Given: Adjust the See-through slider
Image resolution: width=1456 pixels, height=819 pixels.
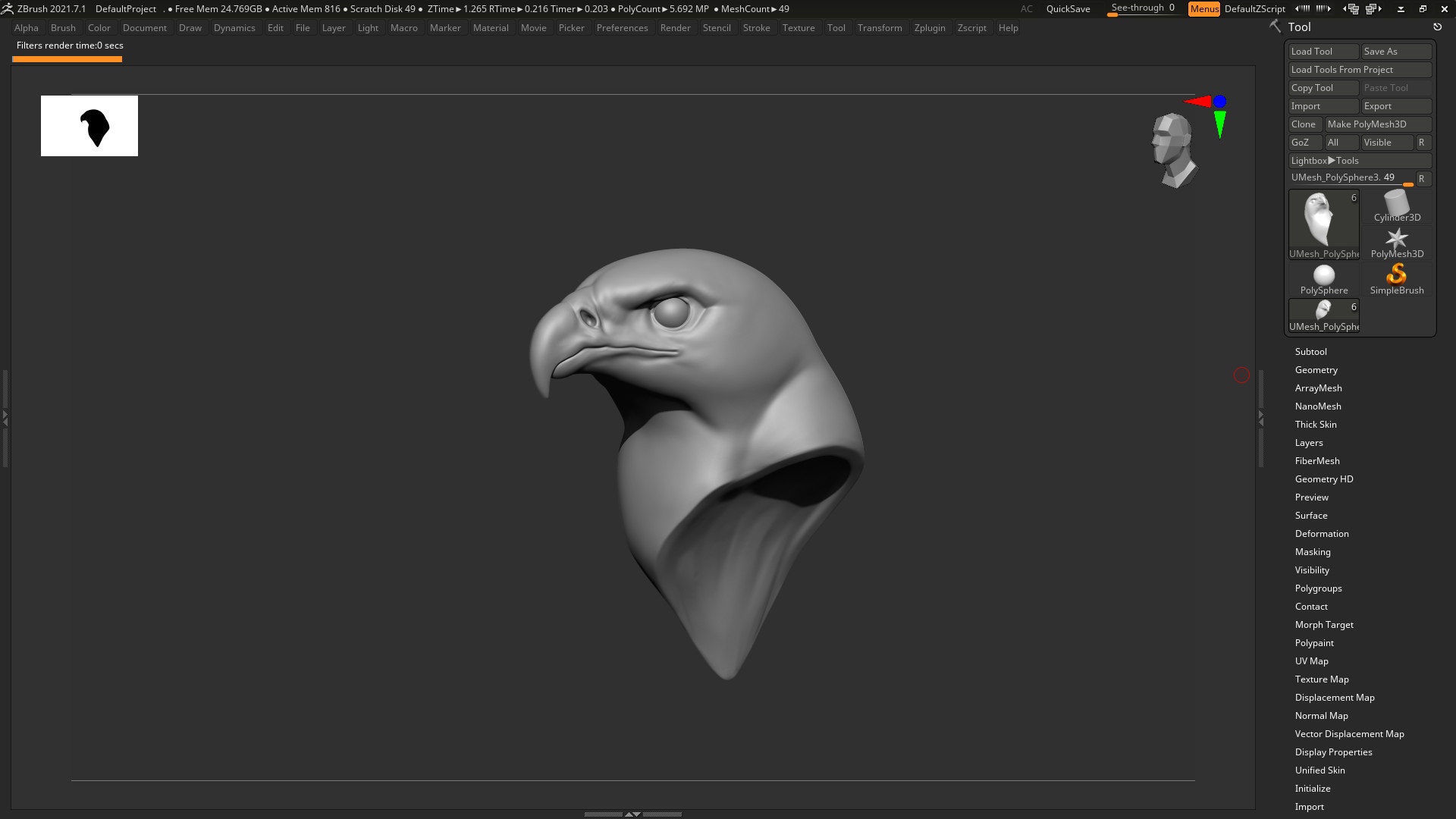Looking at the screenshot, I should (1142, 9).
